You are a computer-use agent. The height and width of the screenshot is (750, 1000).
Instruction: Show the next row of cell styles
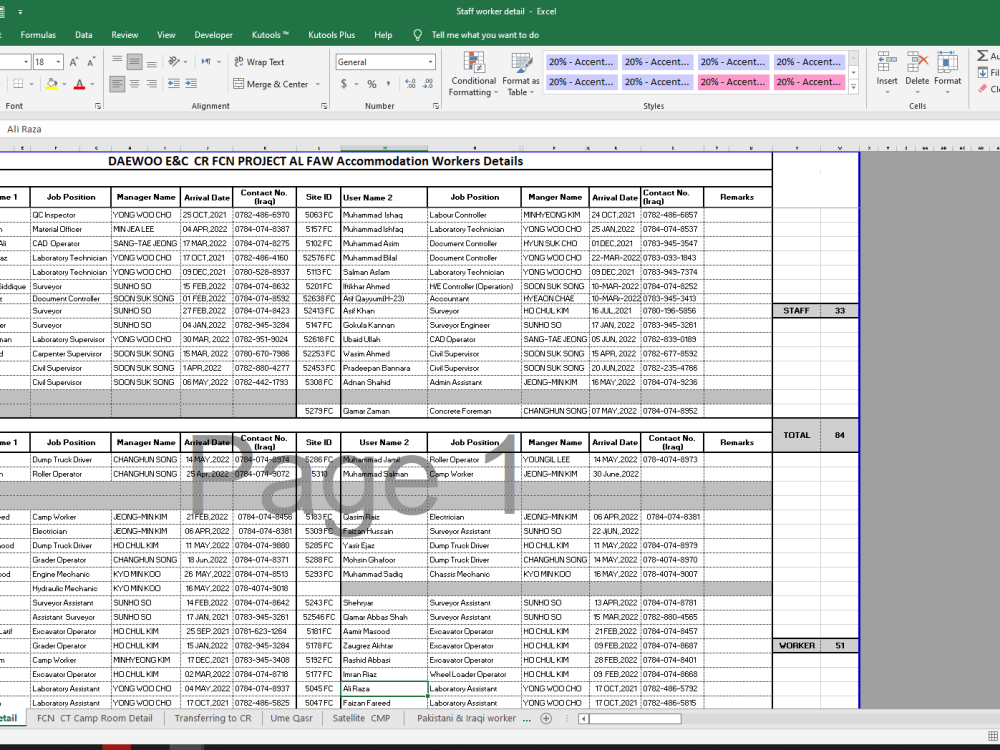pyautogui.click(x=853, y=73)
